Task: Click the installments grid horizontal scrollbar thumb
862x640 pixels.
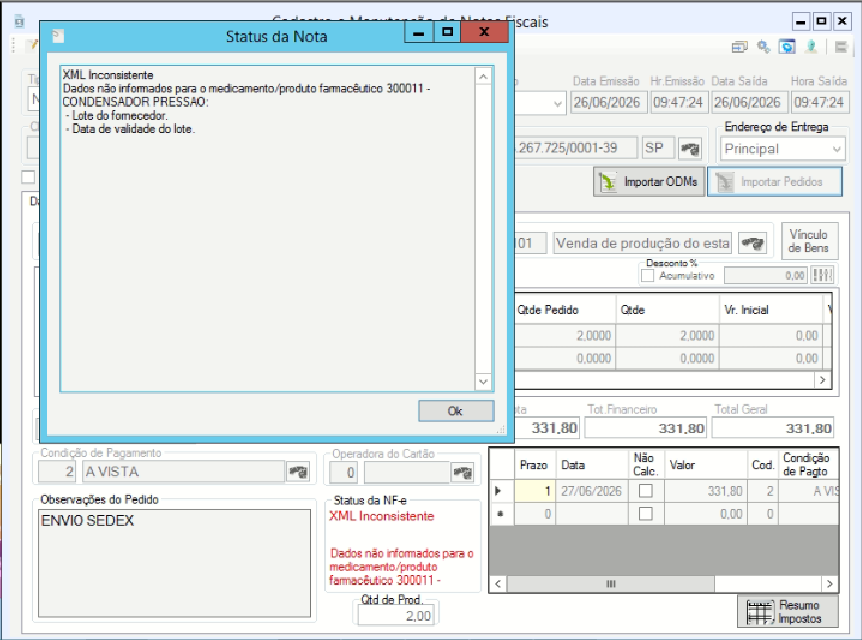Action: click(611, 584)
